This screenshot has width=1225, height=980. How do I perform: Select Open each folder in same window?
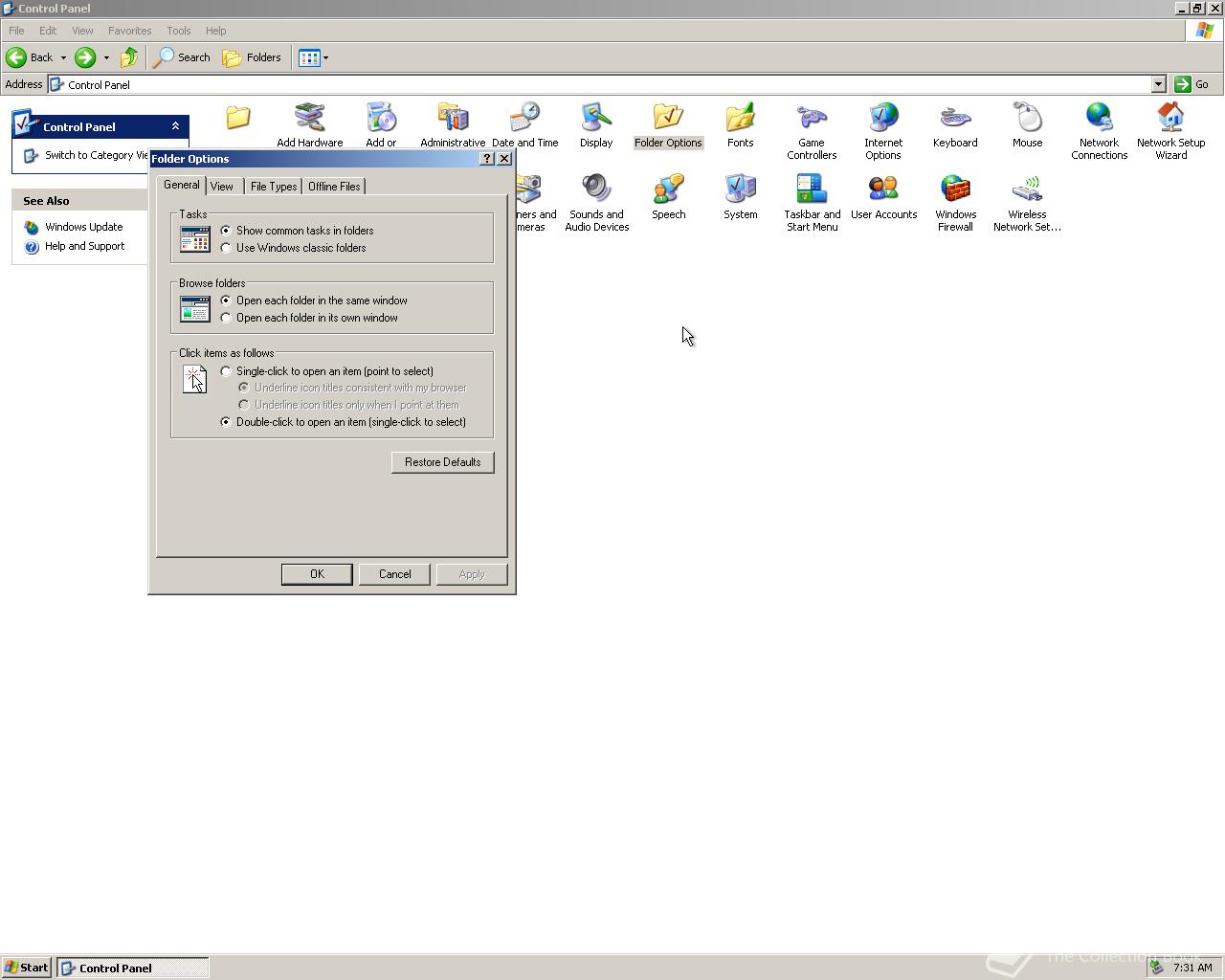click(314, 301)
